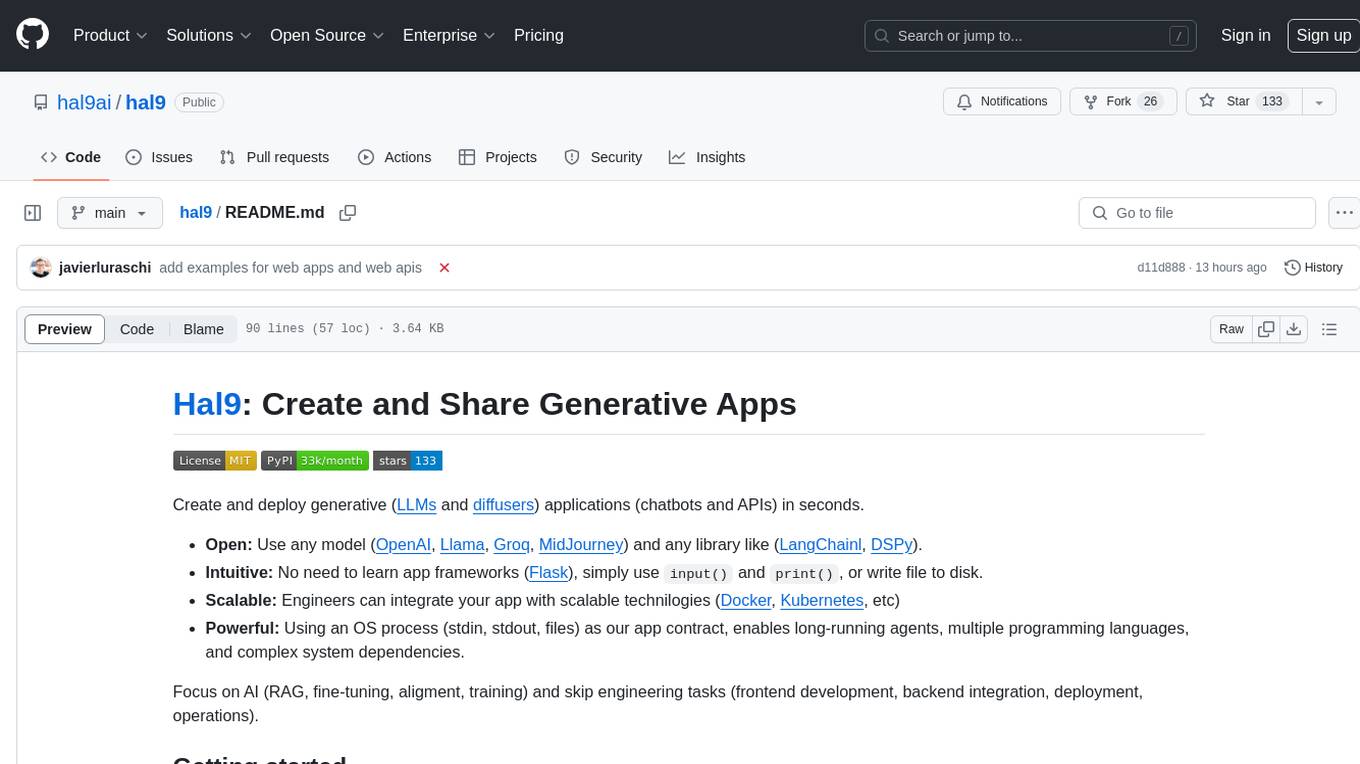The width and height of the screenshot is (1360, 764).
Task: Open the hal9 repository link
Action: (145, 102)
